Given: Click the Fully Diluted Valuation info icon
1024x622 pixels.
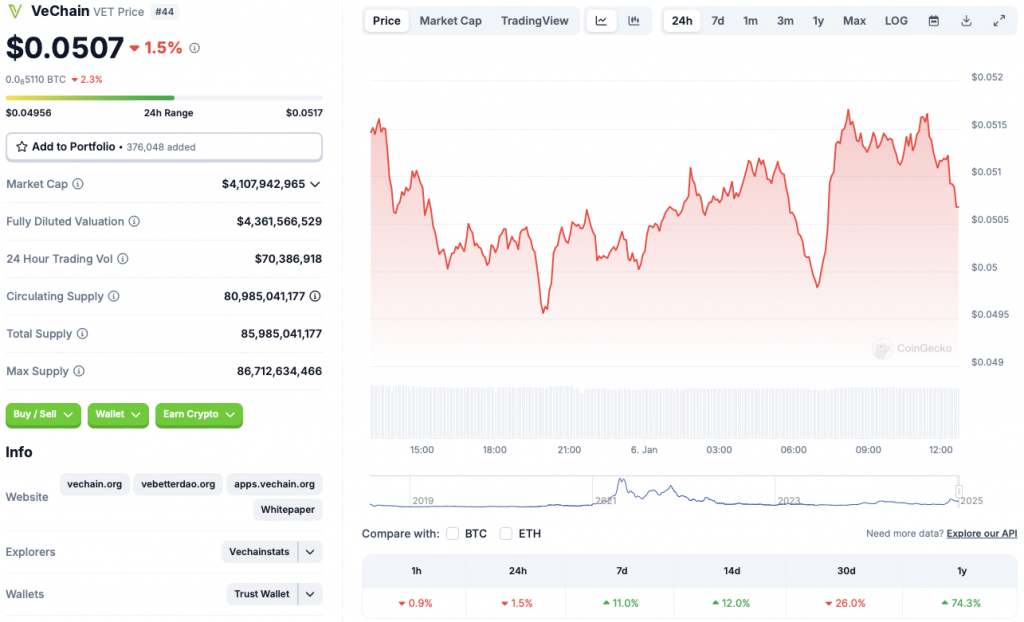Looking at the screenshot, I should pos(134,221).
